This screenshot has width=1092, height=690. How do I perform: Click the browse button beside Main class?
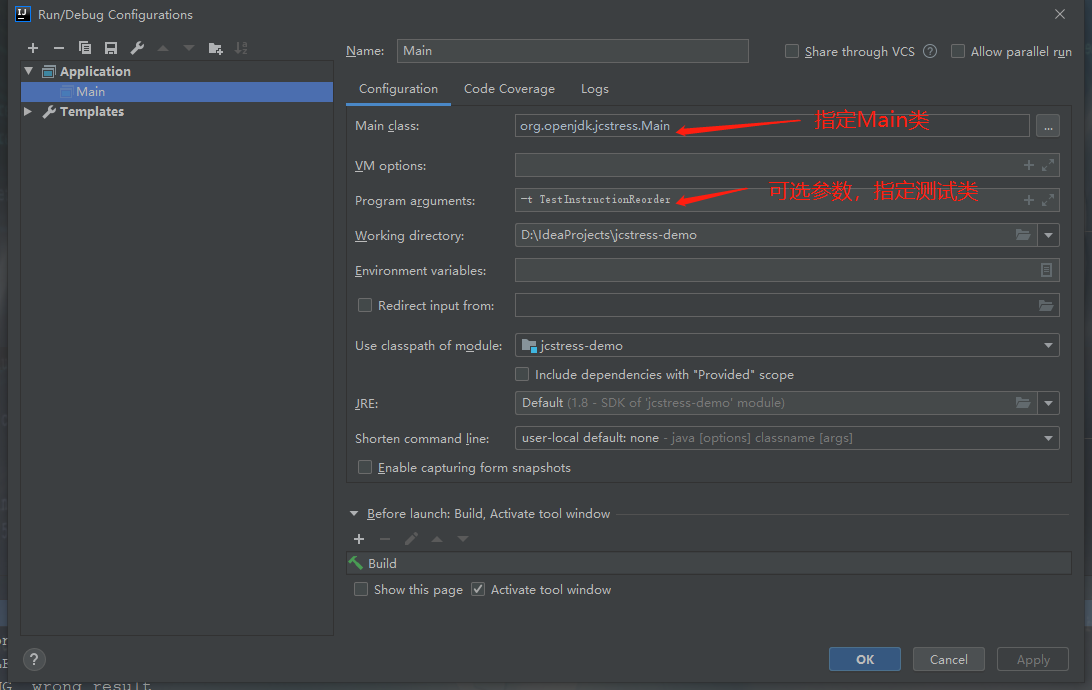[1047, 126]
